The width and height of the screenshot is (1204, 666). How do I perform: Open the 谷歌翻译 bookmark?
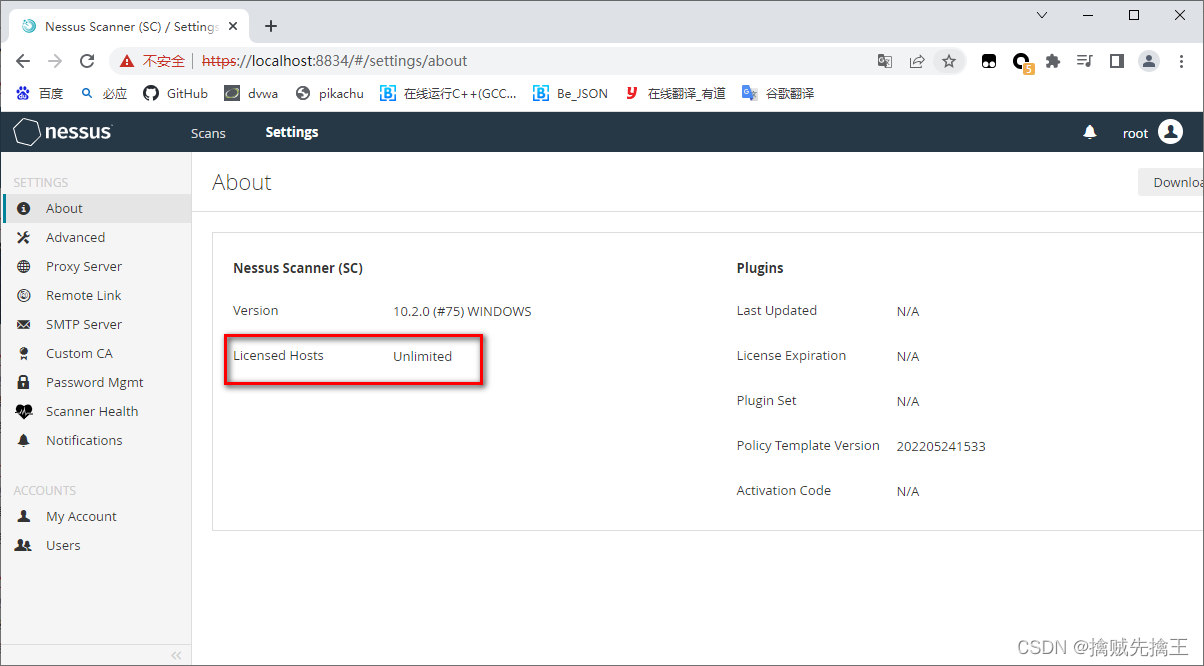(778, 93)
